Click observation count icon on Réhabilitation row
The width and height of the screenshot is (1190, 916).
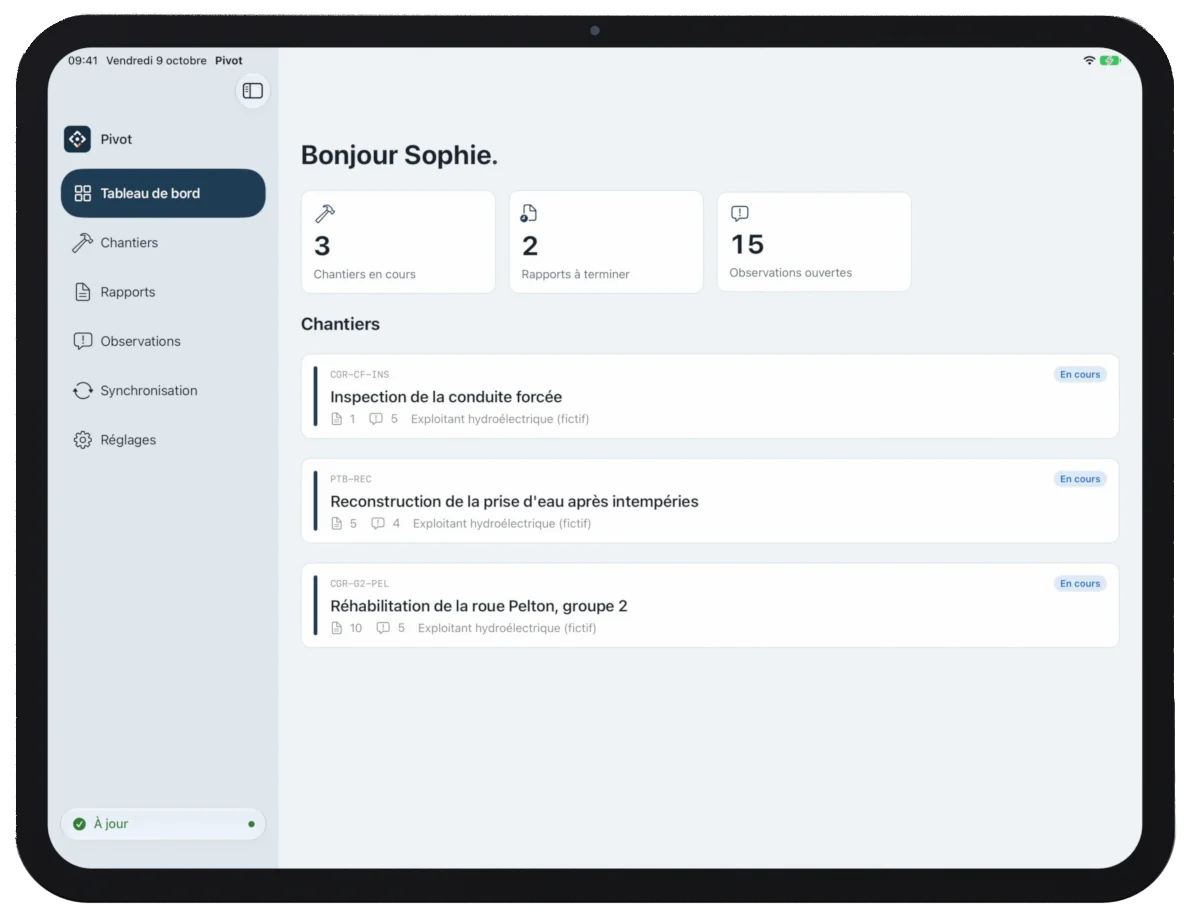(383, 629)
